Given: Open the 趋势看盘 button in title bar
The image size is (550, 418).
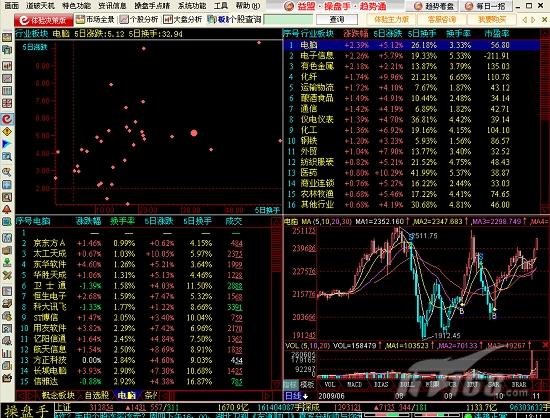Looking at the screenshot, I should point(433,6).
